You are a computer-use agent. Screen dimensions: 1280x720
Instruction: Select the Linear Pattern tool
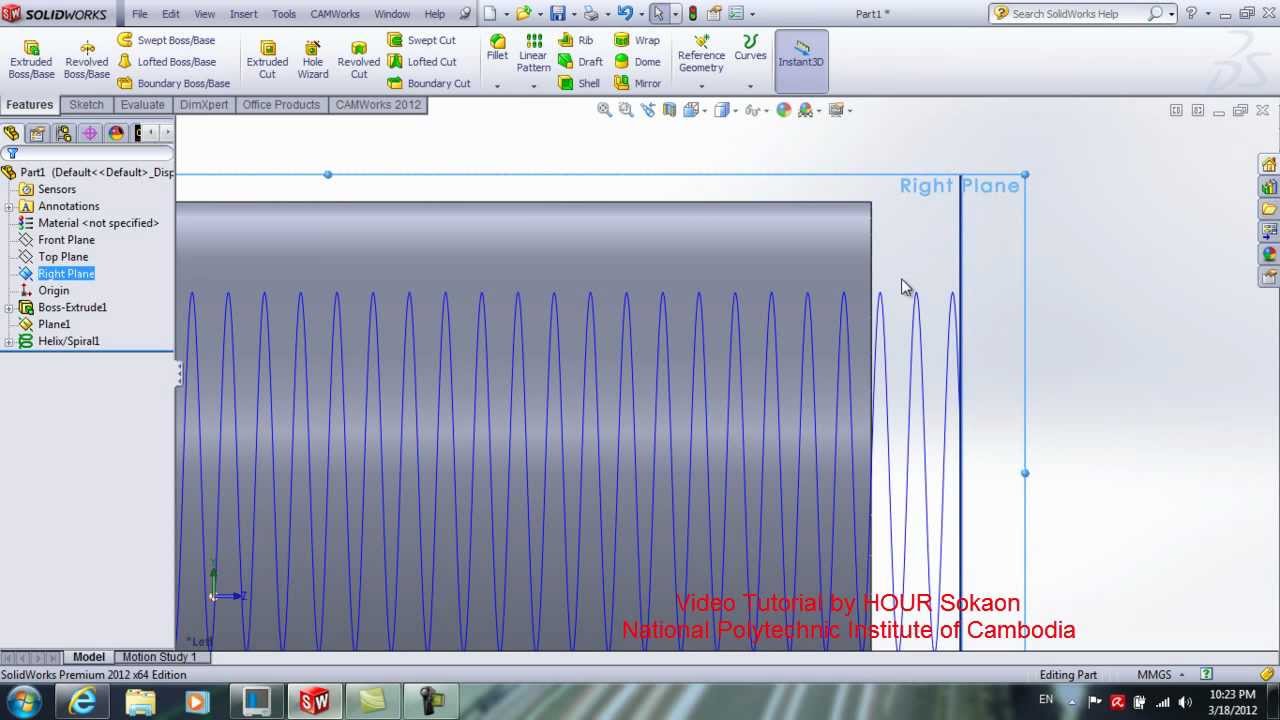pyautogui.click(x=534, y=53)
